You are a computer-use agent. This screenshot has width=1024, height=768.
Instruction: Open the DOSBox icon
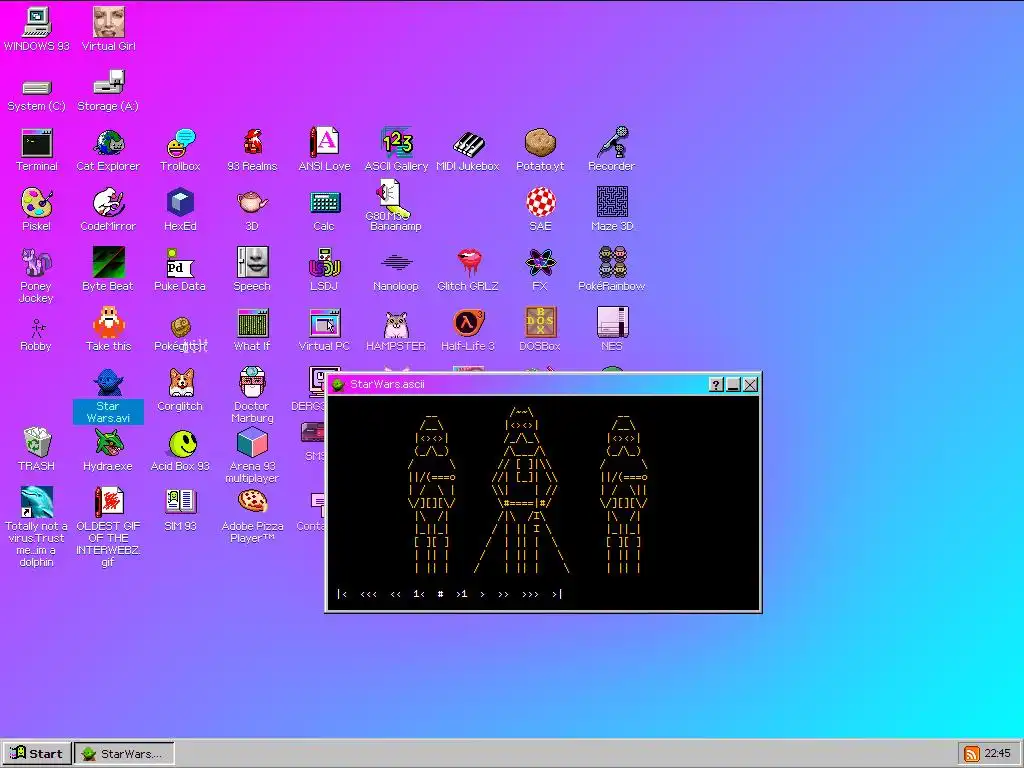pyautogui.click(x=540, y=329)
